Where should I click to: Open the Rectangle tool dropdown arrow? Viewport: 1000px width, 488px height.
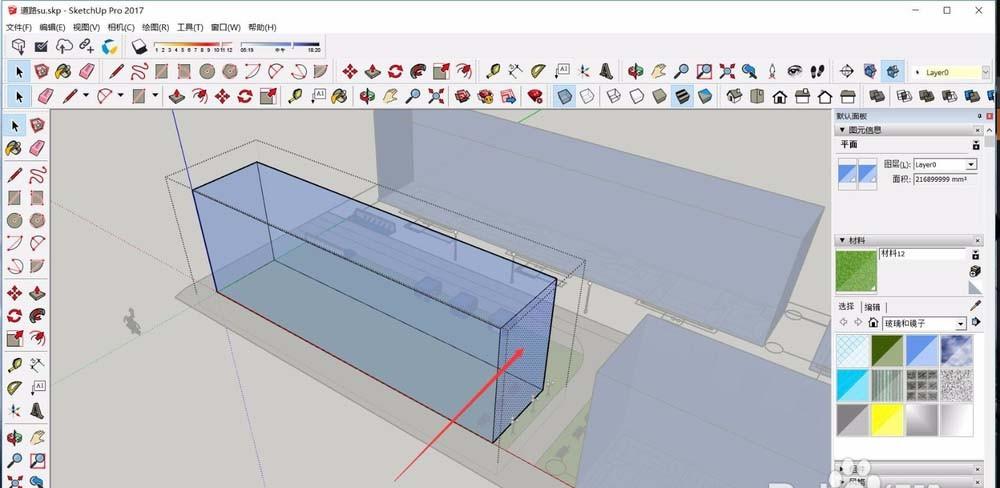click(x=155, y=96)
